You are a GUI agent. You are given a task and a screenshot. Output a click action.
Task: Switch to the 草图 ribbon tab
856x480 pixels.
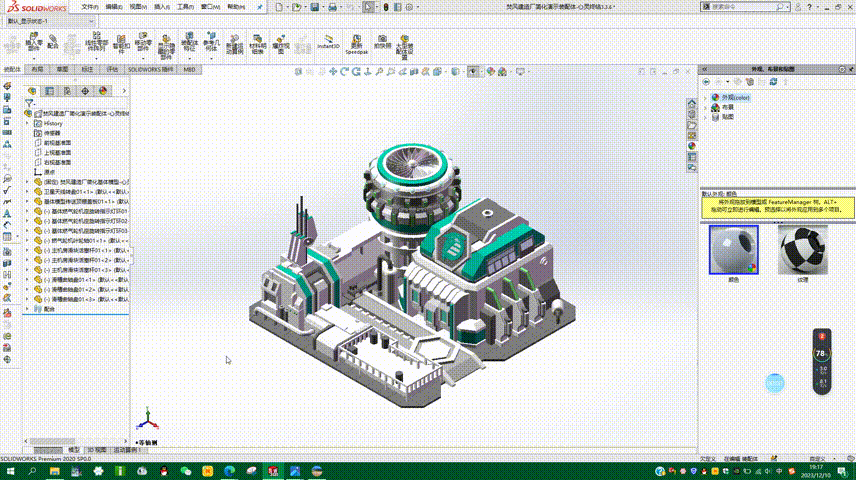click(62, 69)
